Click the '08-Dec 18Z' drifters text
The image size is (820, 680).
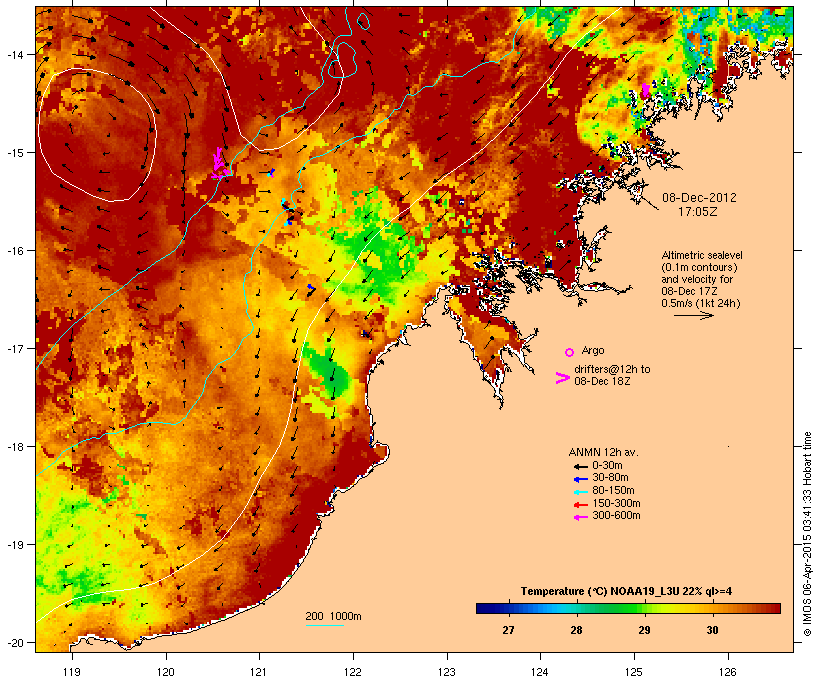(602, 381)
